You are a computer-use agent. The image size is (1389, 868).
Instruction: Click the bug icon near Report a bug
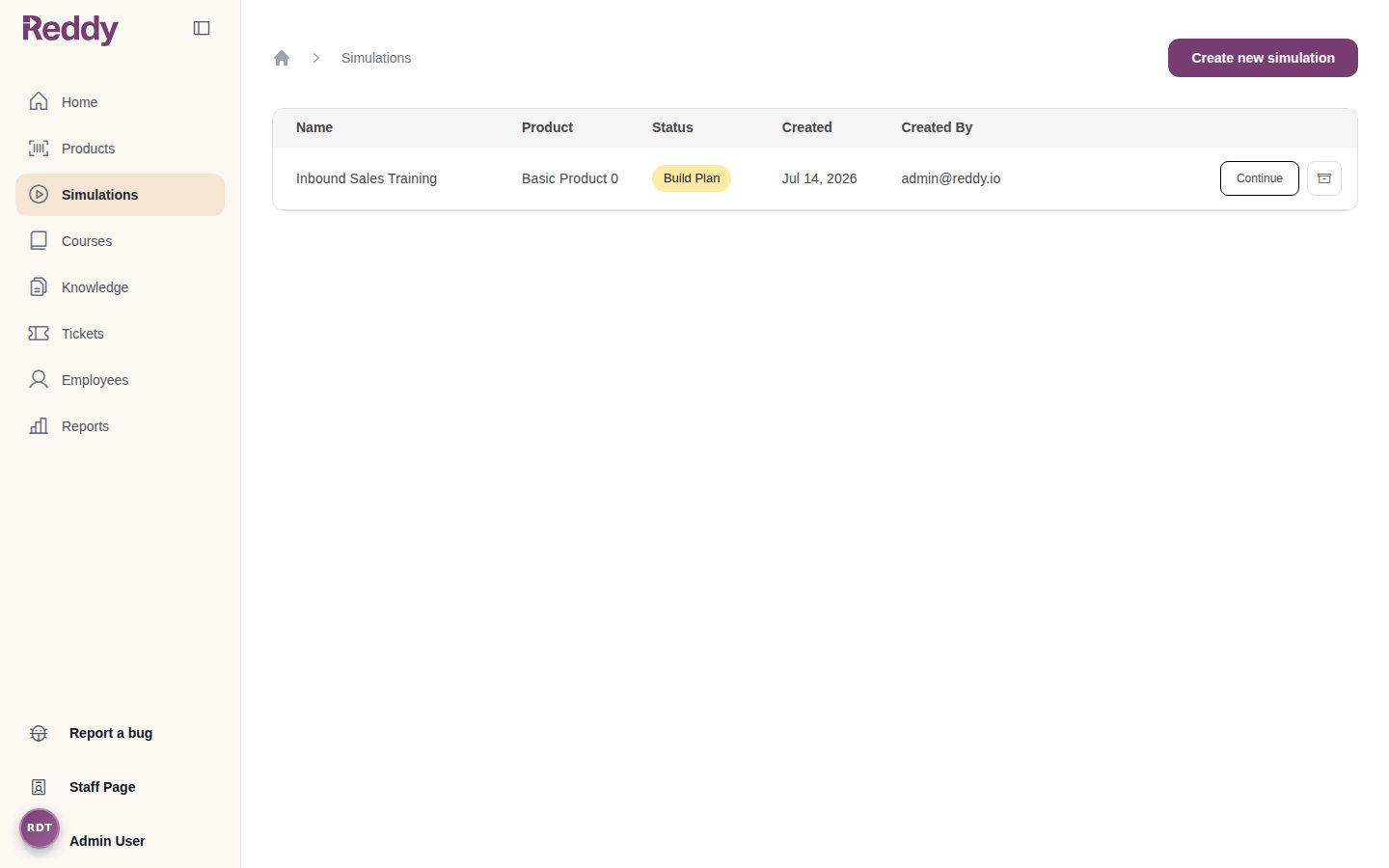click(39, 733)
